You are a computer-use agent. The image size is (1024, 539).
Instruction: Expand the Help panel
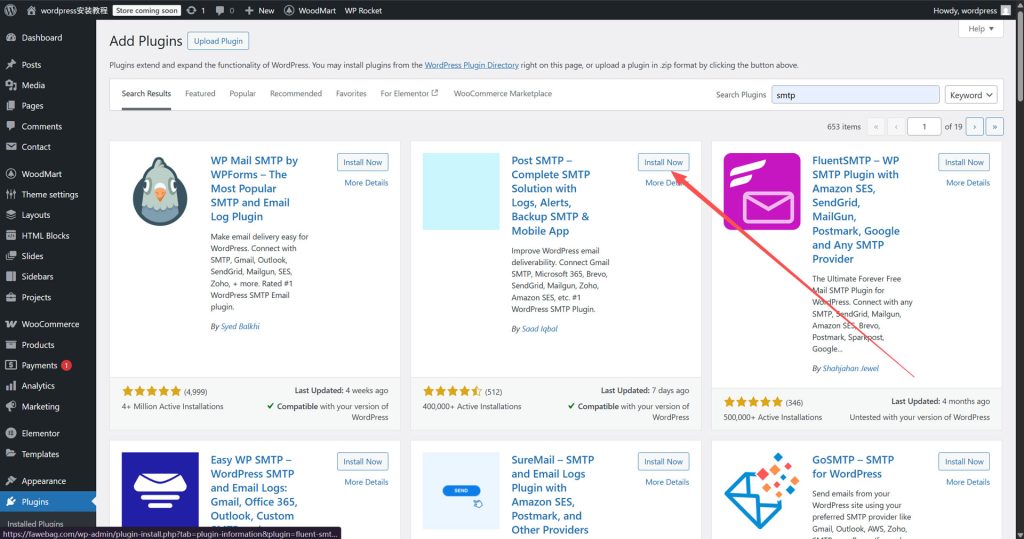980,29
